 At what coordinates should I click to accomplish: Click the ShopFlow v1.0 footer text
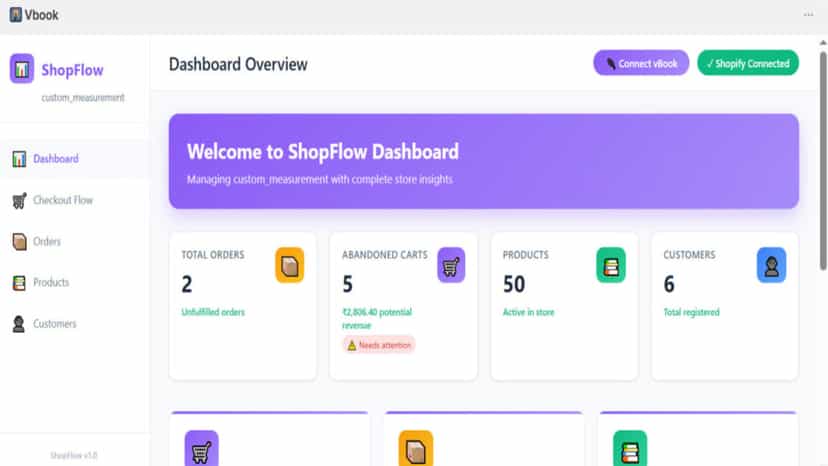[74, 455]
